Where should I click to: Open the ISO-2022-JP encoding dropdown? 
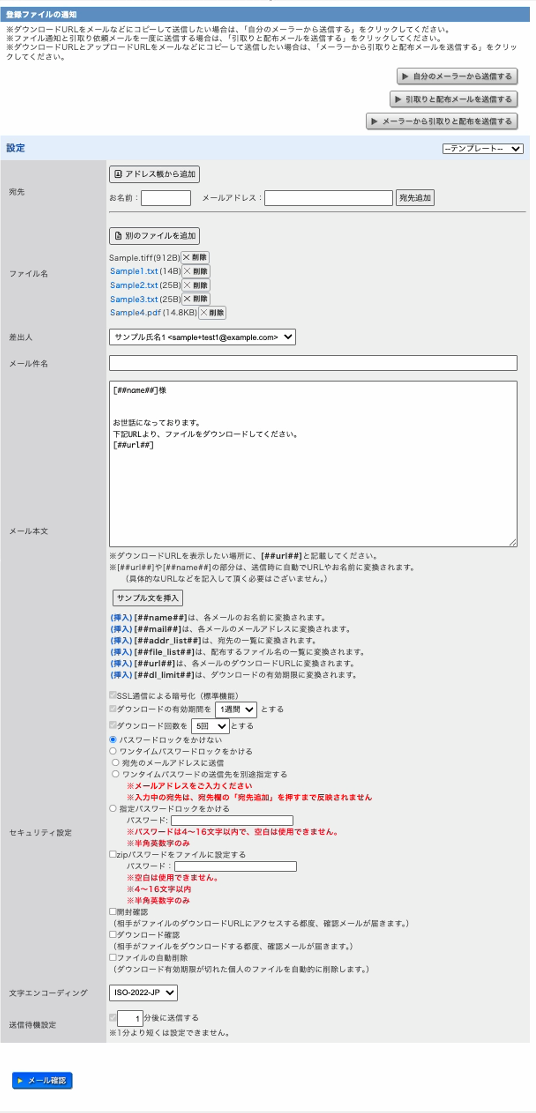(143, 992)
